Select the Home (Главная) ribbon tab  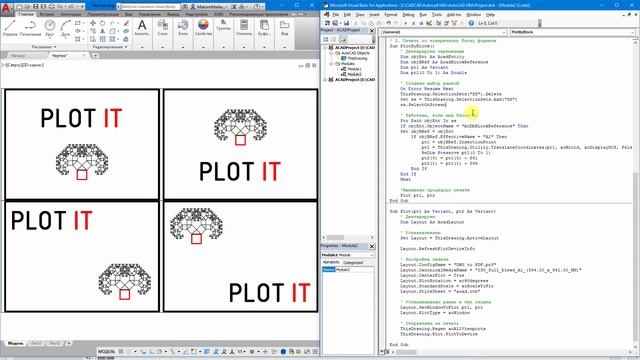[x=26, y=14]
